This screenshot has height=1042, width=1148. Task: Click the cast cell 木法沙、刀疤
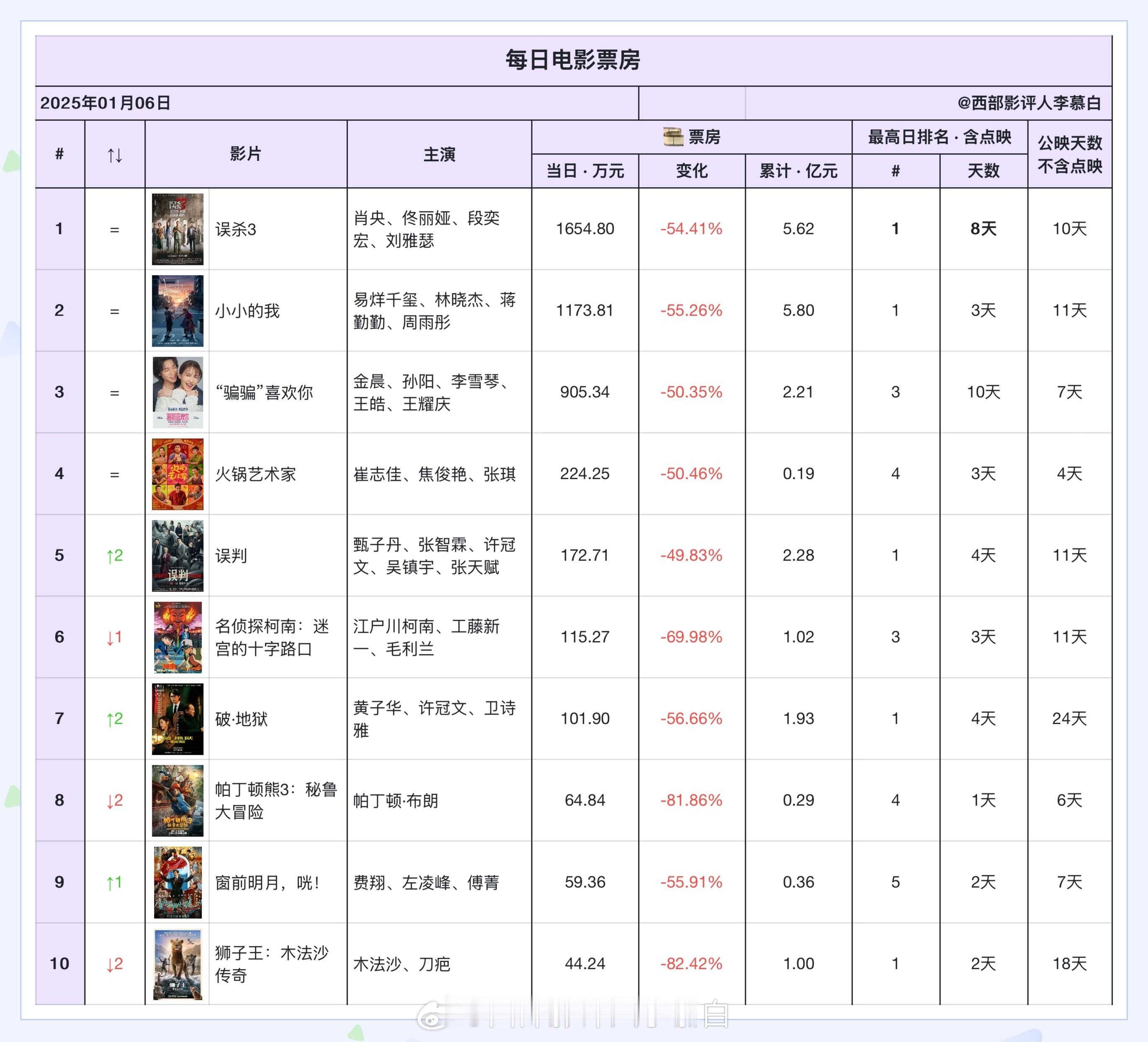[402, 964]
